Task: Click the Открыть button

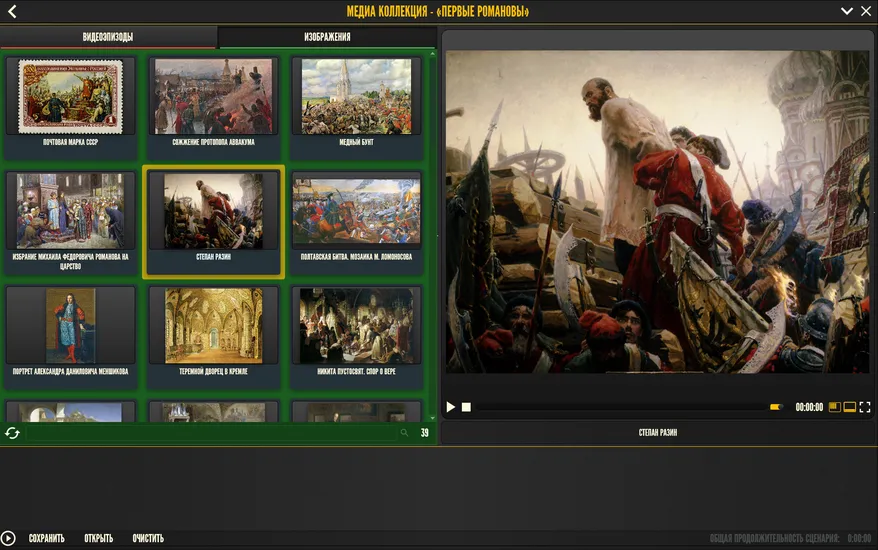Action: point(98,539)
